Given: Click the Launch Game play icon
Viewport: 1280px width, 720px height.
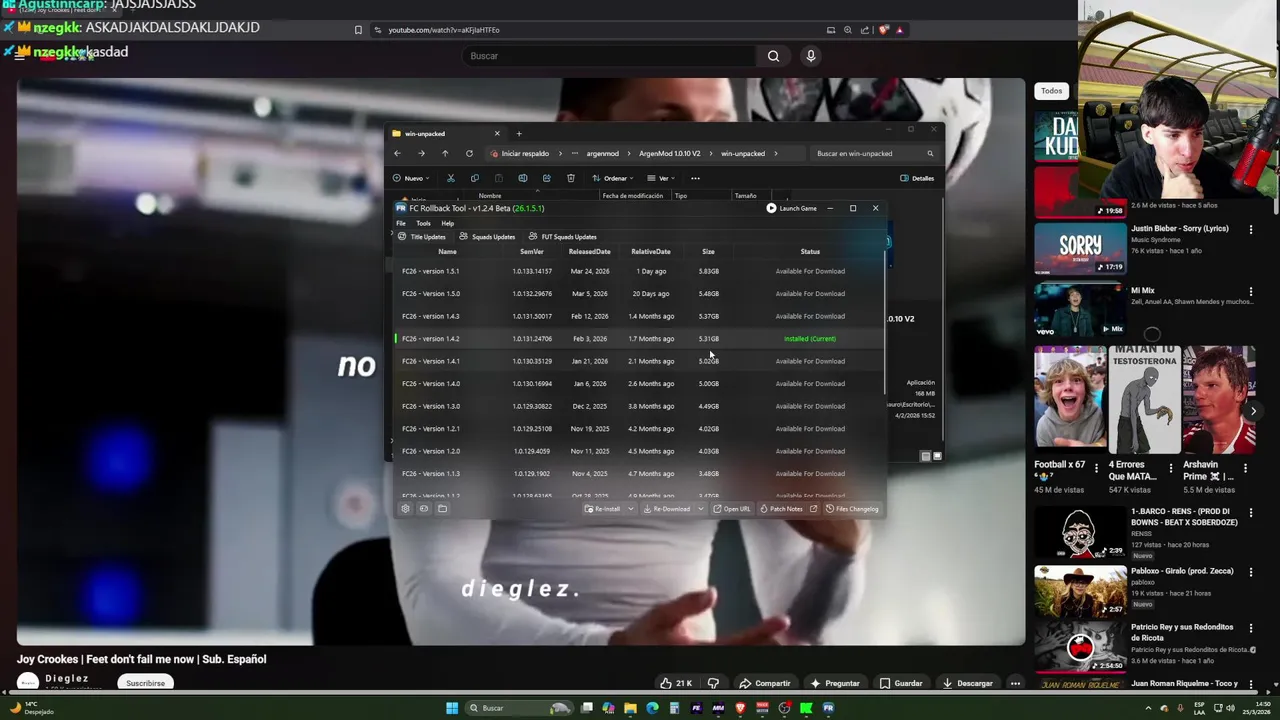Looking at the screenshot, I should coord(771,208).
